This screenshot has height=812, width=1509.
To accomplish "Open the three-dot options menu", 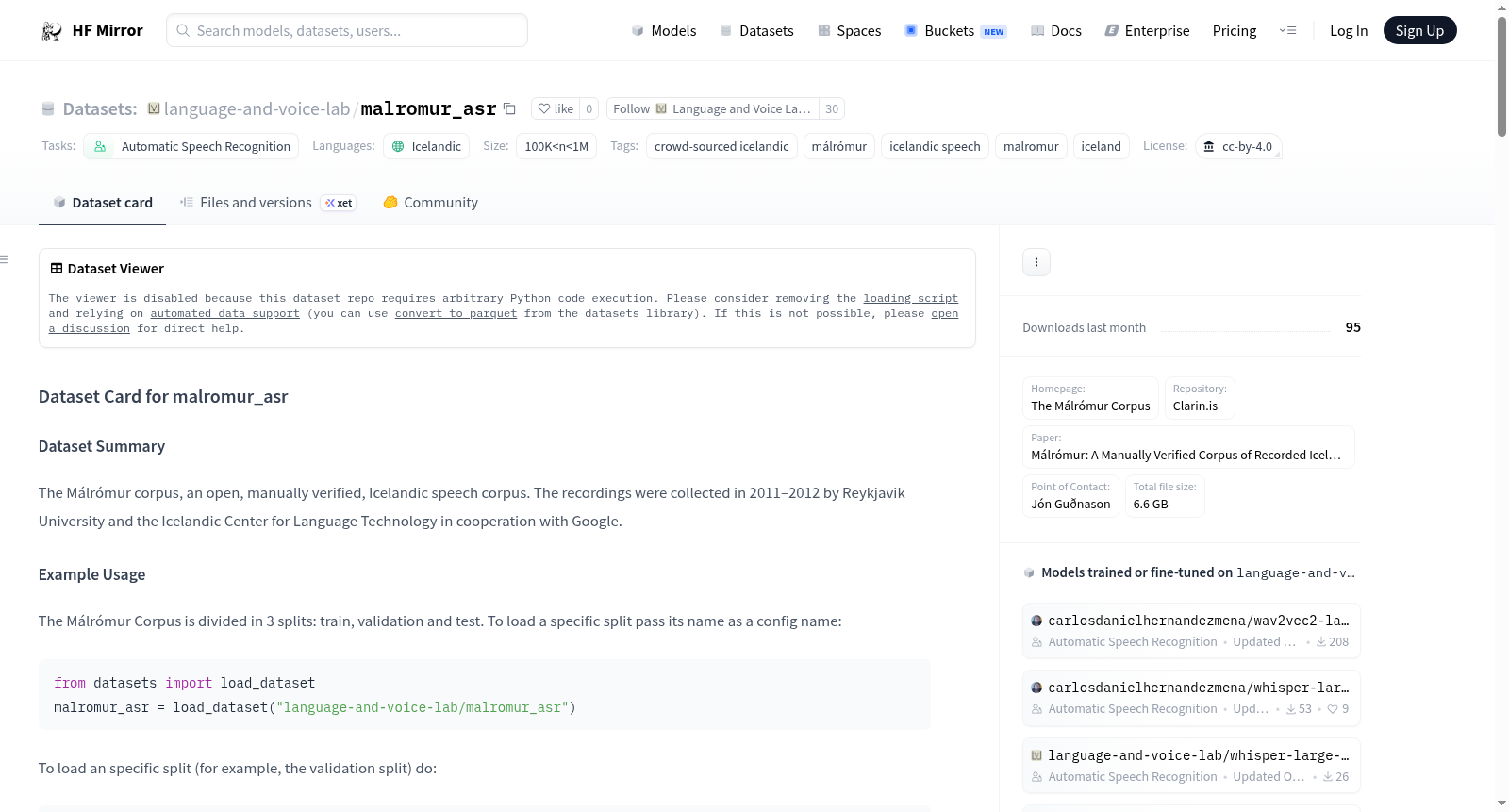I will point(1036,262).
